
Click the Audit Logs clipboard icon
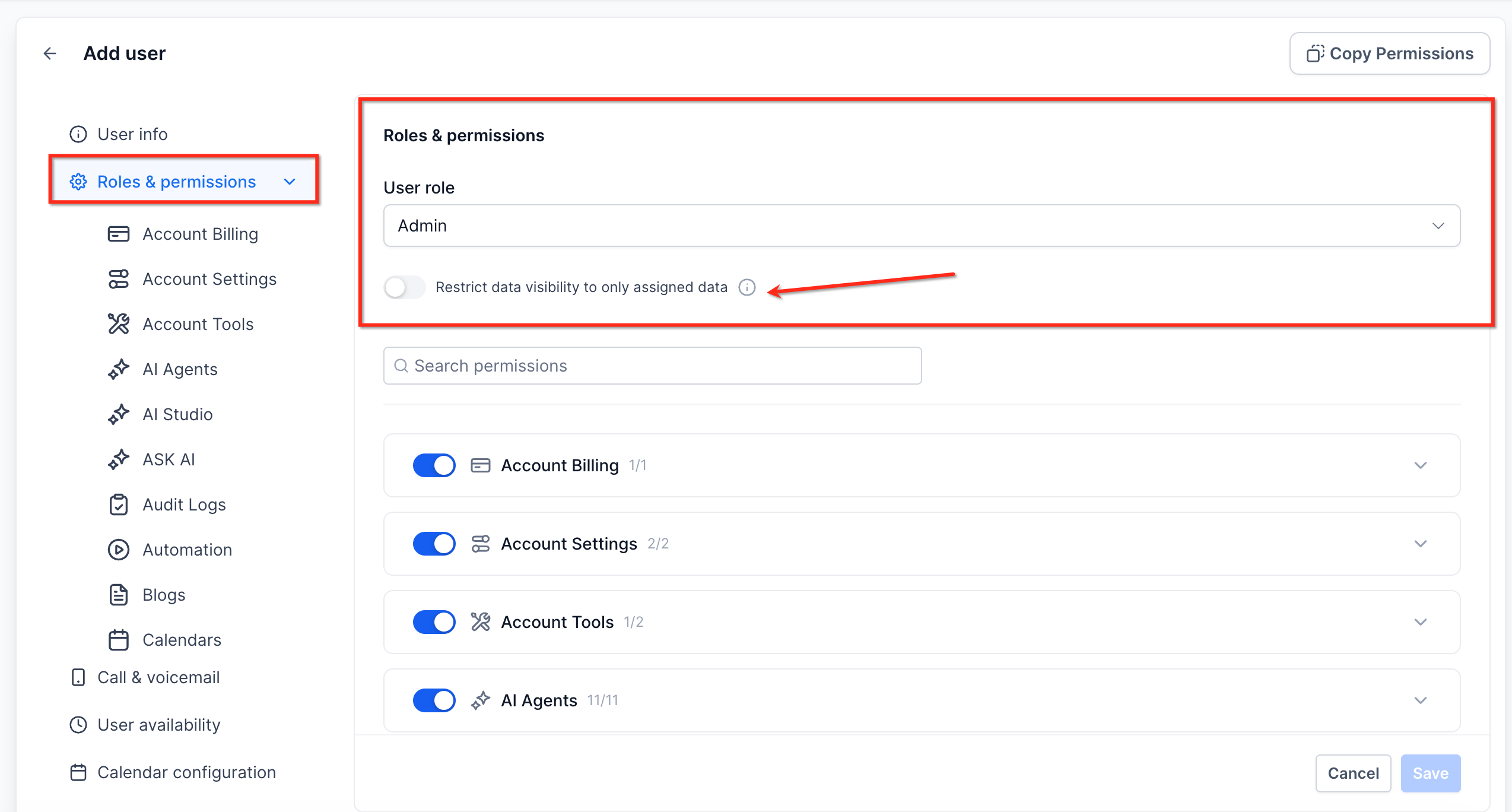(118, 505)
